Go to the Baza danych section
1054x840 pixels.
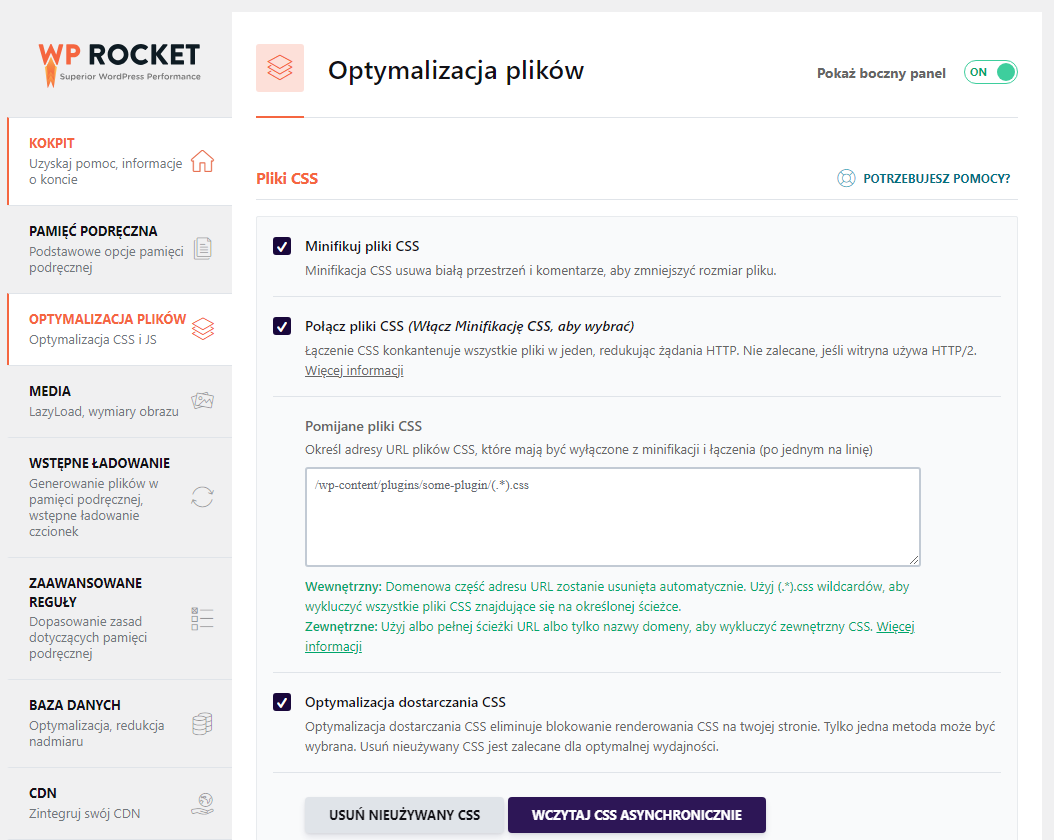coord(75,705)
